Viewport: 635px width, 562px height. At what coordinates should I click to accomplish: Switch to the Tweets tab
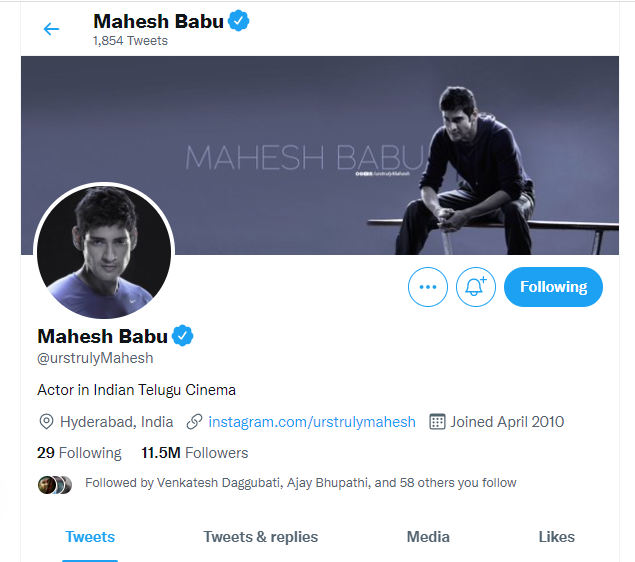click(x=90, y=537)
